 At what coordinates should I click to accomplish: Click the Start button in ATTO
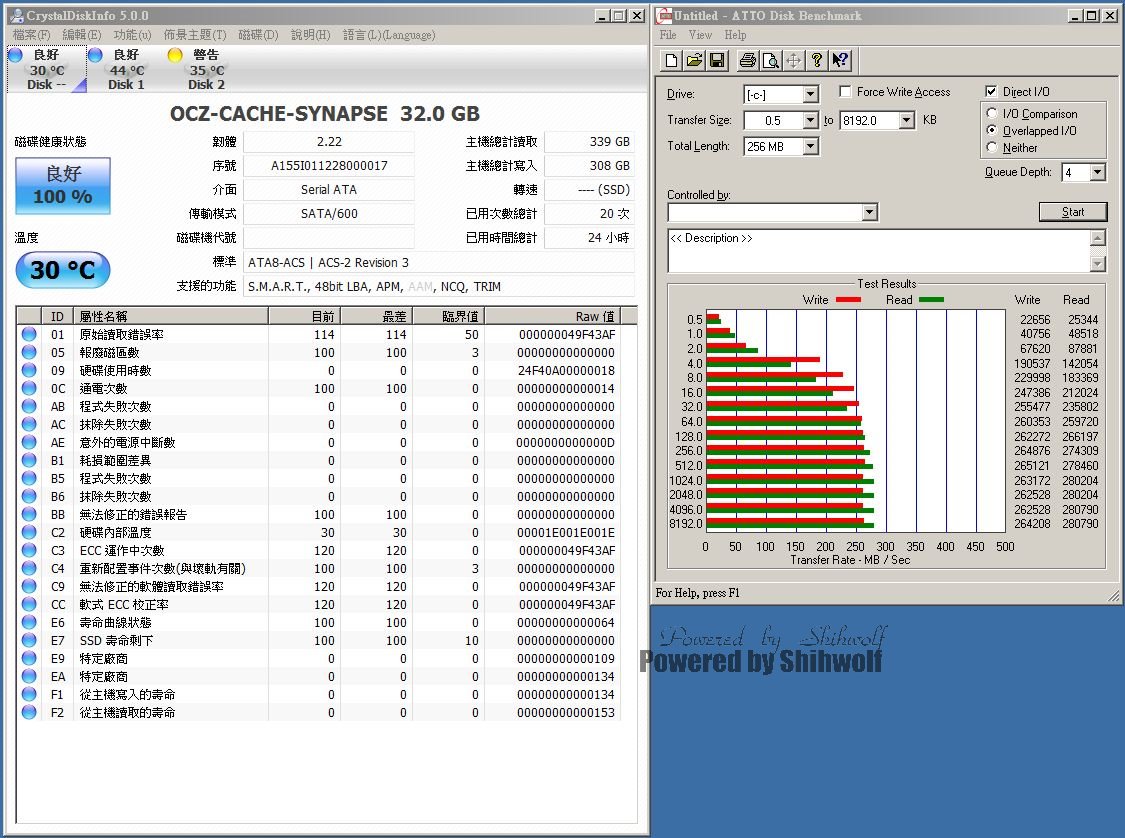[x=1073, y=212]
